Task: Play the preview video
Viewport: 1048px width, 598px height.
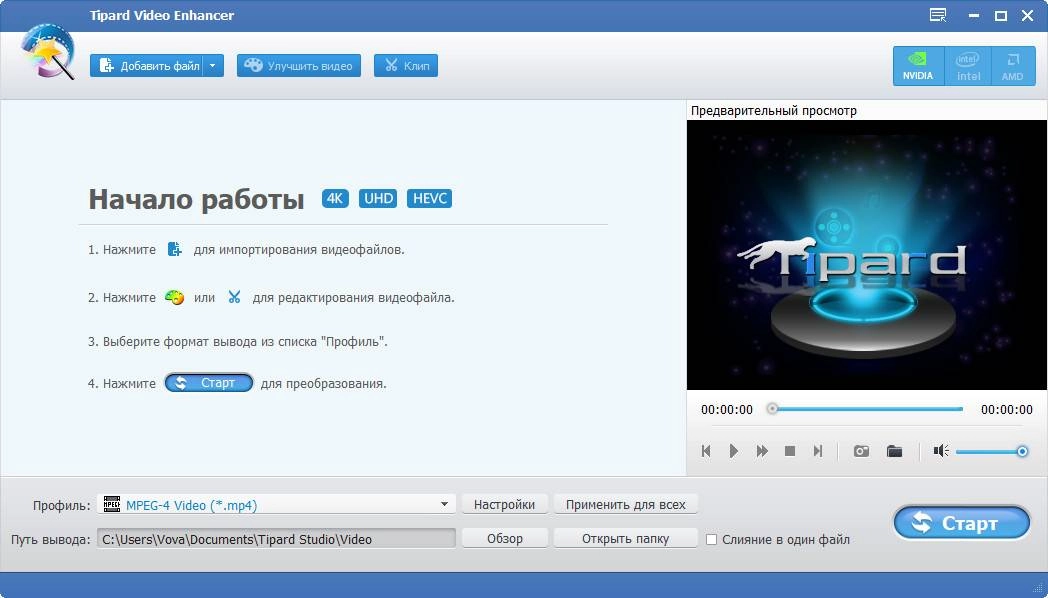Action: click(734, 451)
